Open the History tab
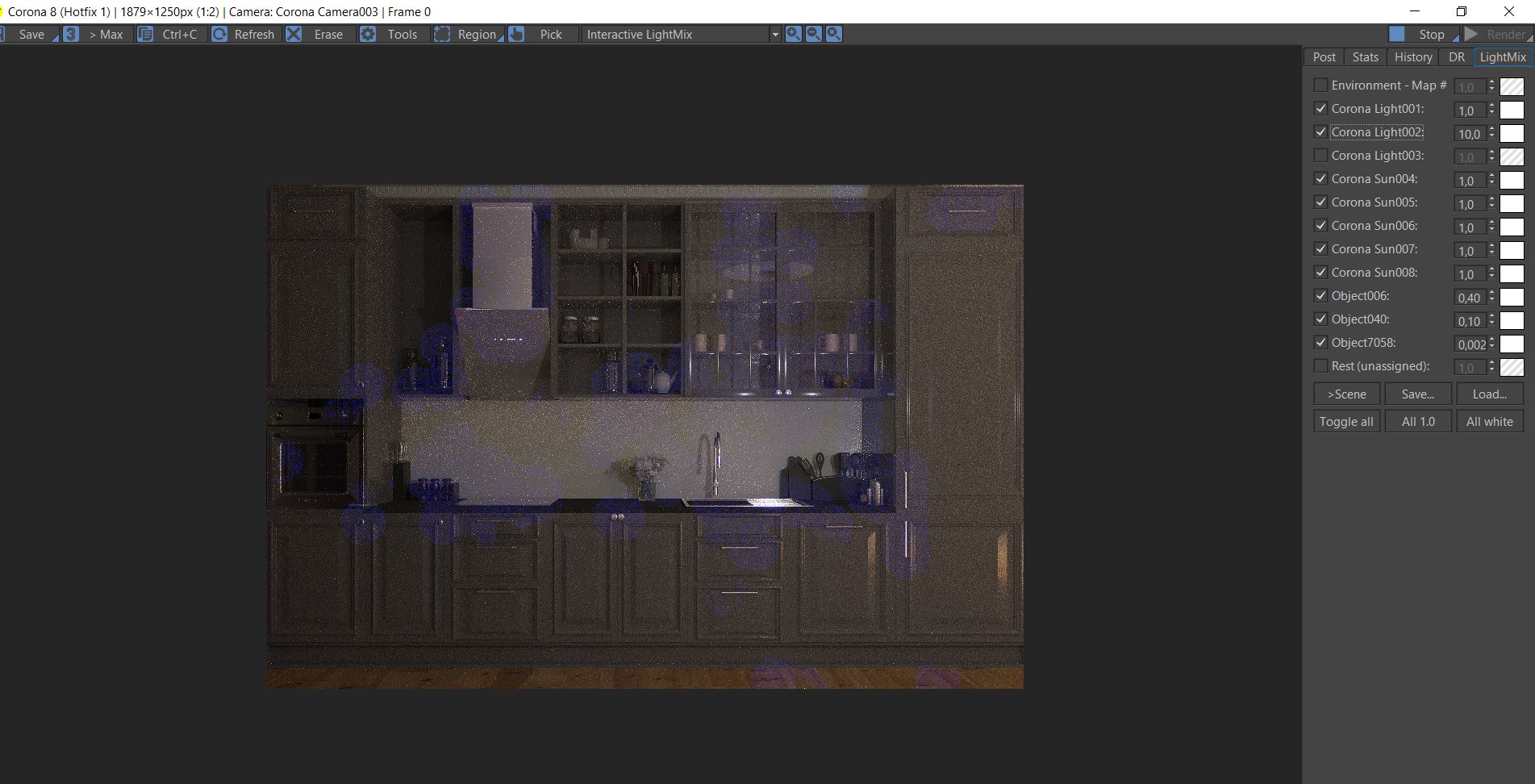This screenshot has width=1535, height=784. 1412,57
